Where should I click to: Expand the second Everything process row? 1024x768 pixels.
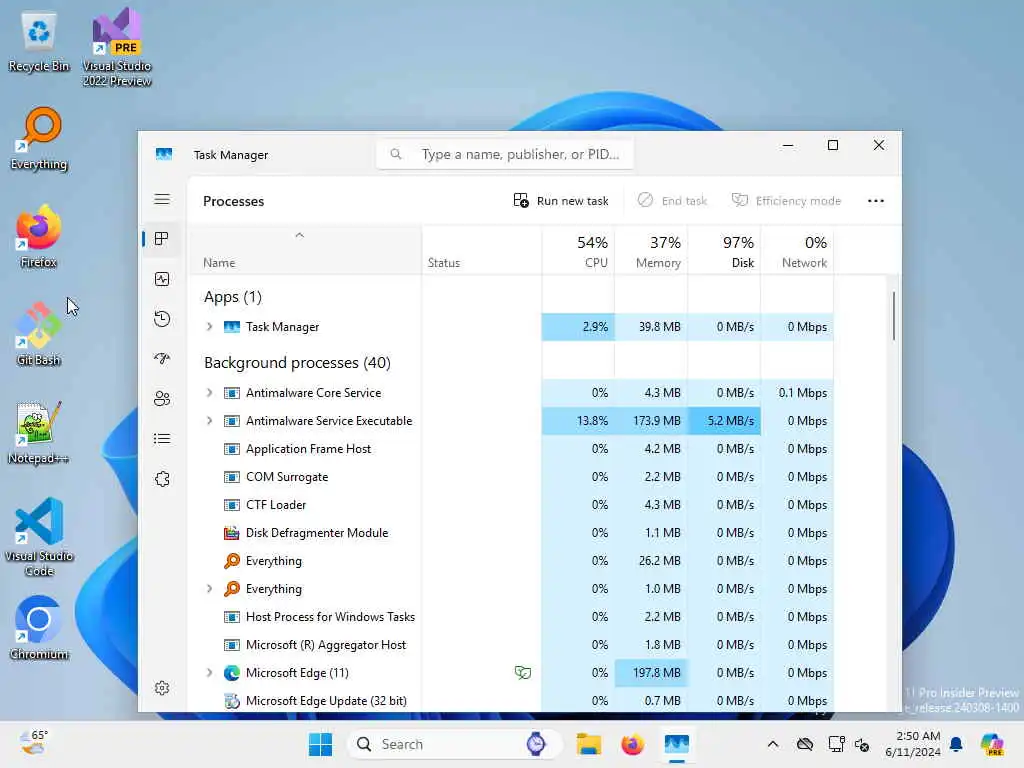click(209, 588)
